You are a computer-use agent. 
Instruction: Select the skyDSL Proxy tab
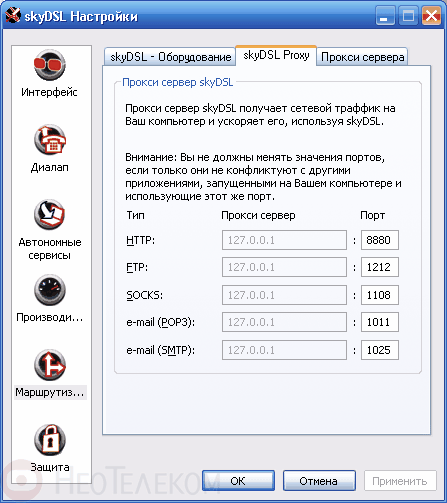point(276,55)
